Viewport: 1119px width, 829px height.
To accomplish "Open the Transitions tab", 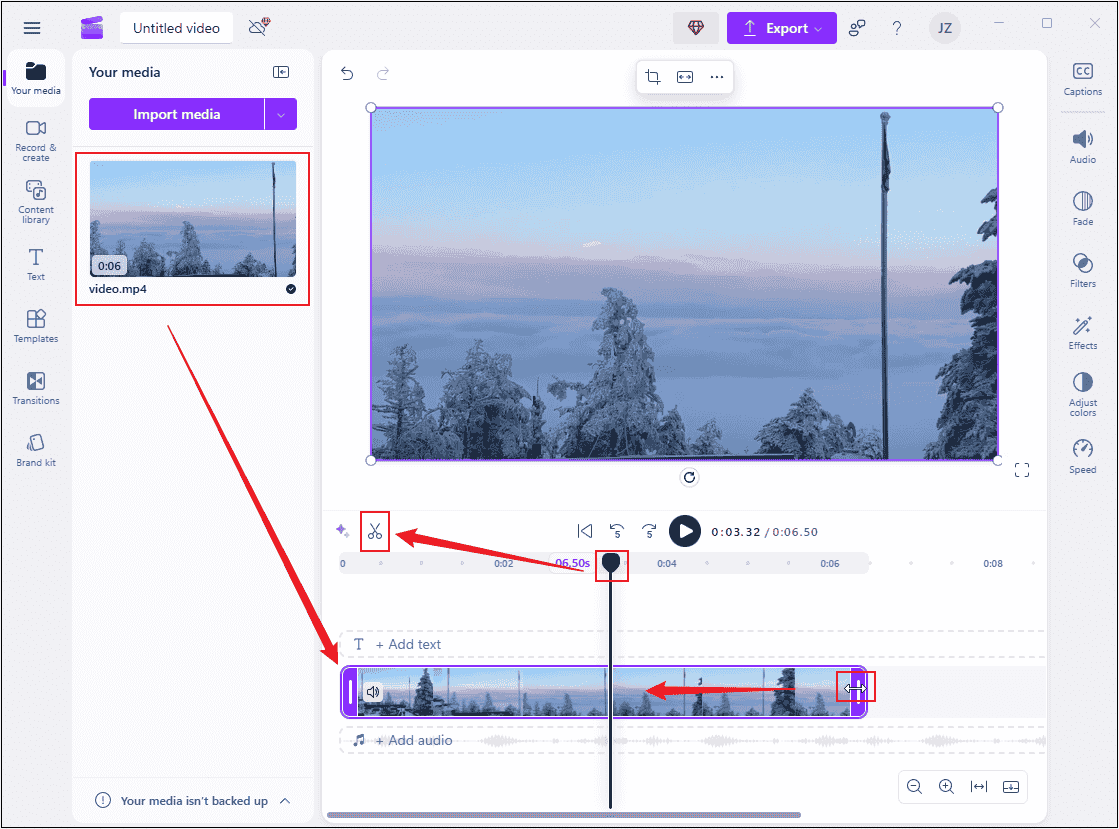I will point(36,388).
